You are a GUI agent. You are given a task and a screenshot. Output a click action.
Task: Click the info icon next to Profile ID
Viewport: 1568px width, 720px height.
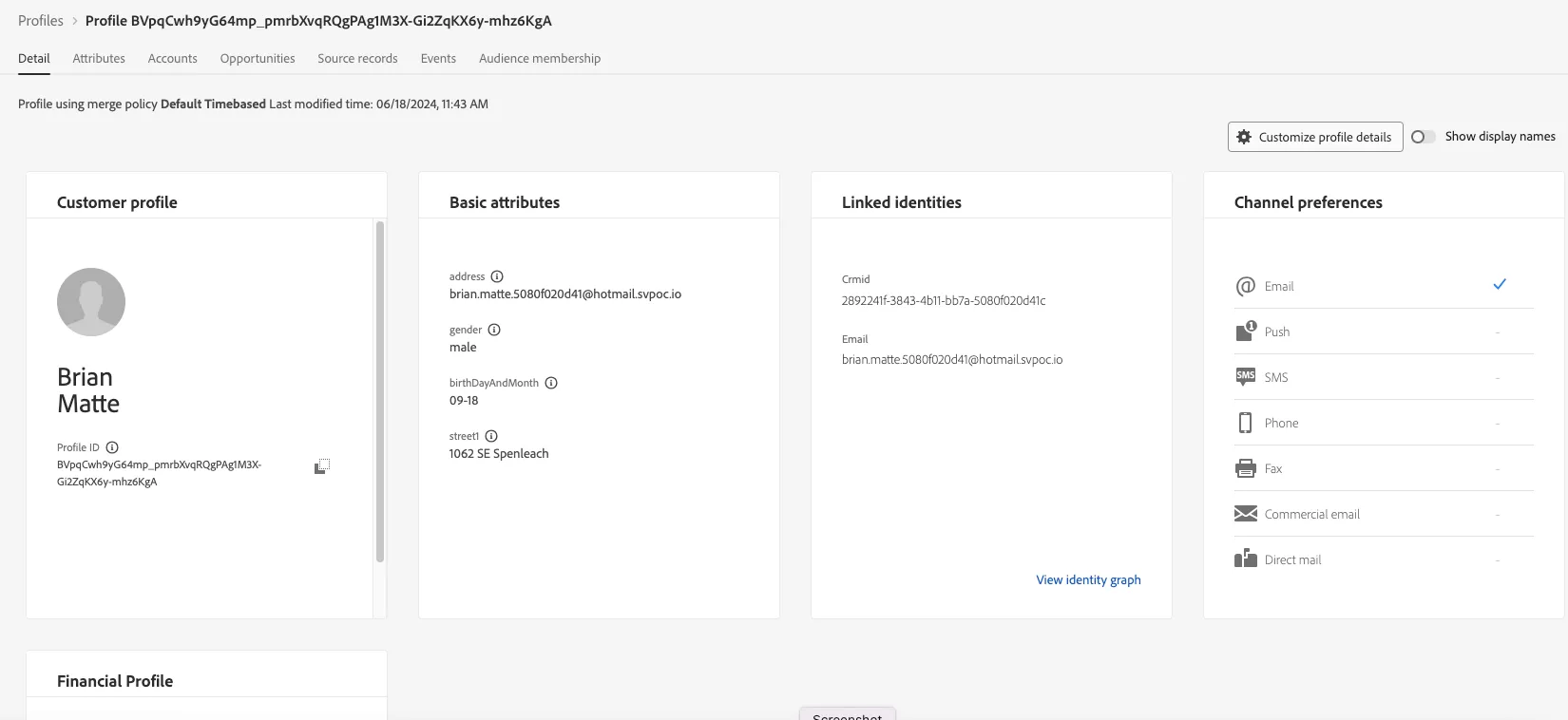click(x=112, y=447)
